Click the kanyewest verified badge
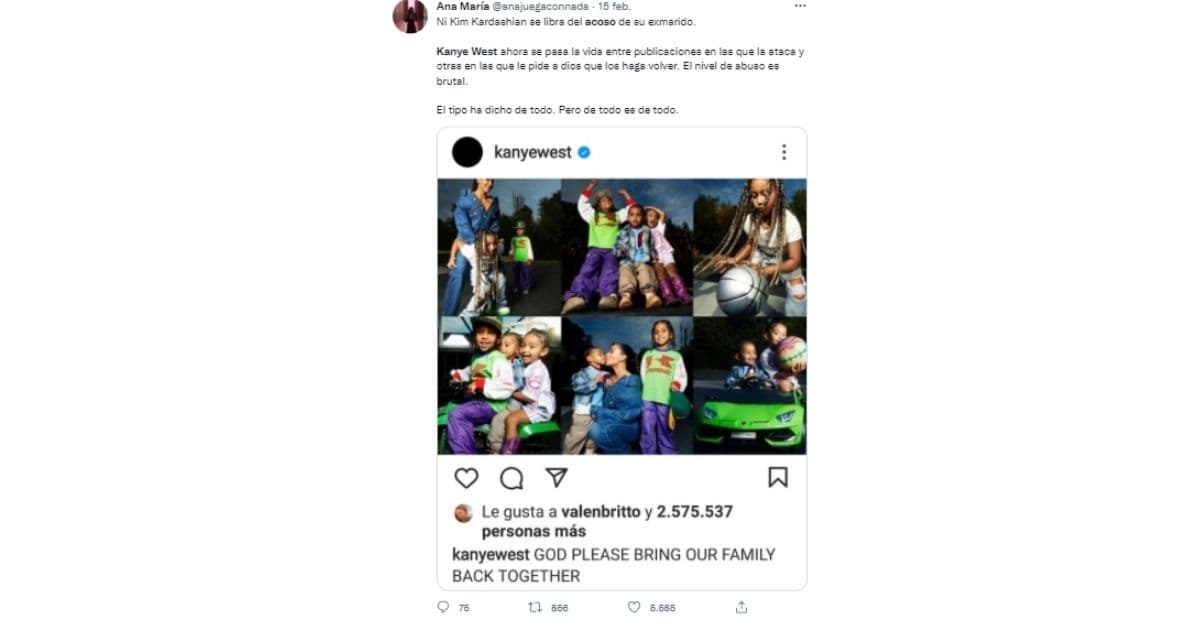 click(584, 153)
